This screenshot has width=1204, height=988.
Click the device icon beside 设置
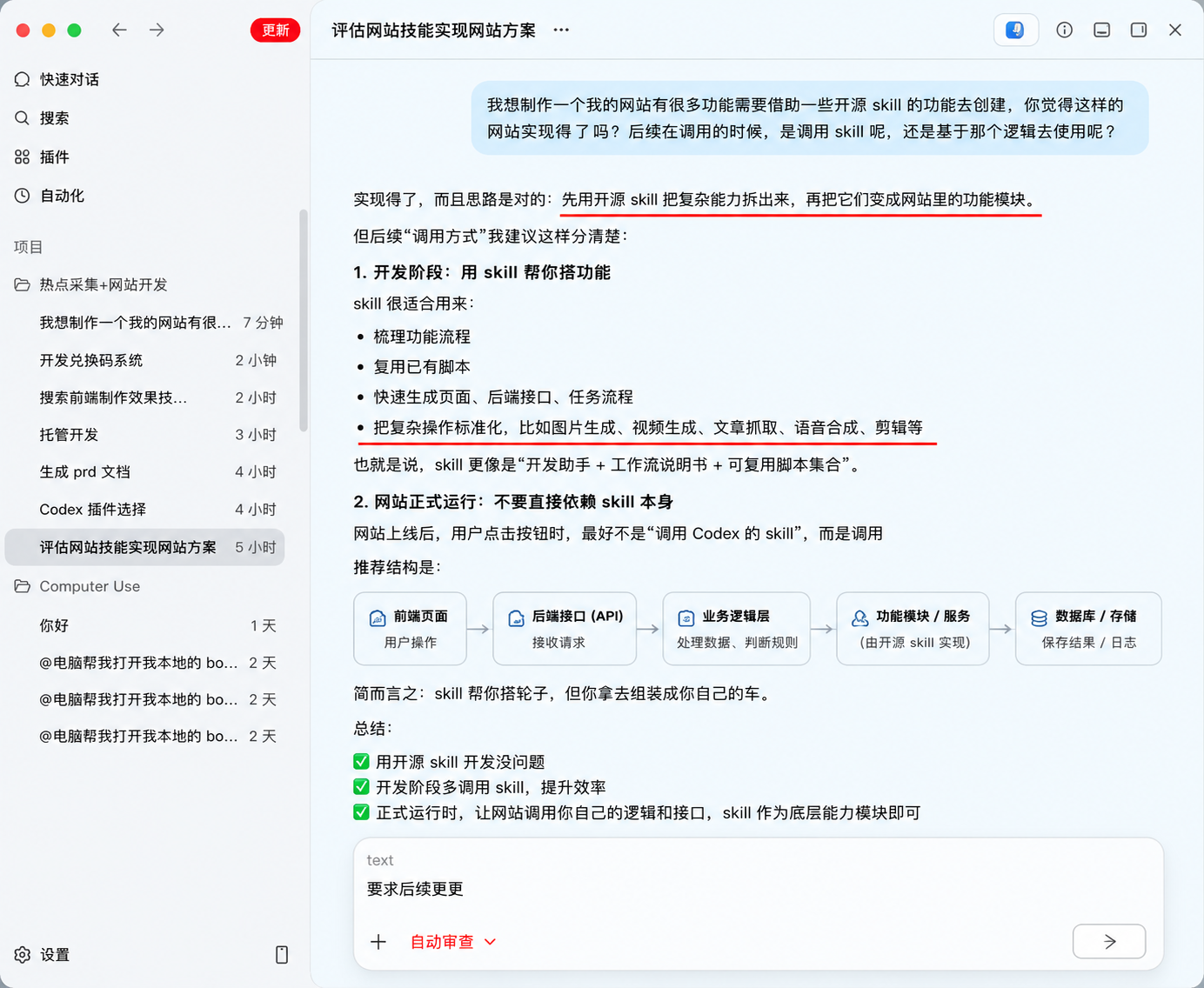point(282,955)
